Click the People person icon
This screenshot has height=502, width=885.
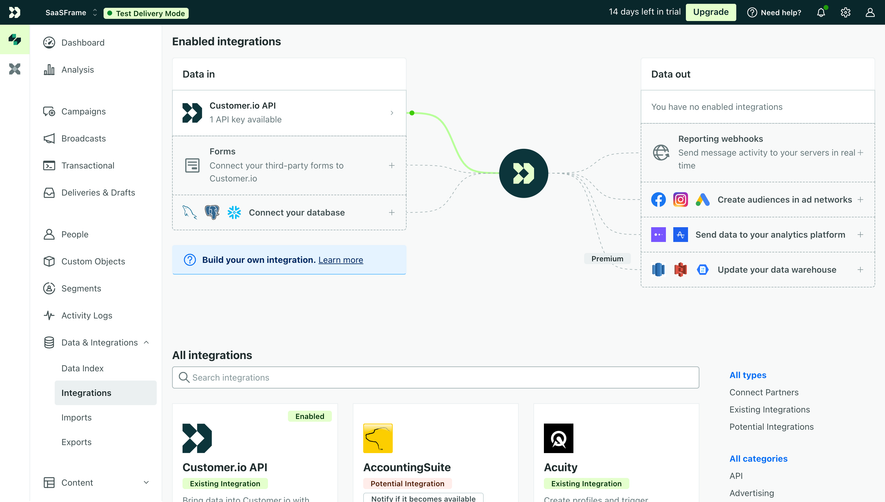tap(49, 234)
